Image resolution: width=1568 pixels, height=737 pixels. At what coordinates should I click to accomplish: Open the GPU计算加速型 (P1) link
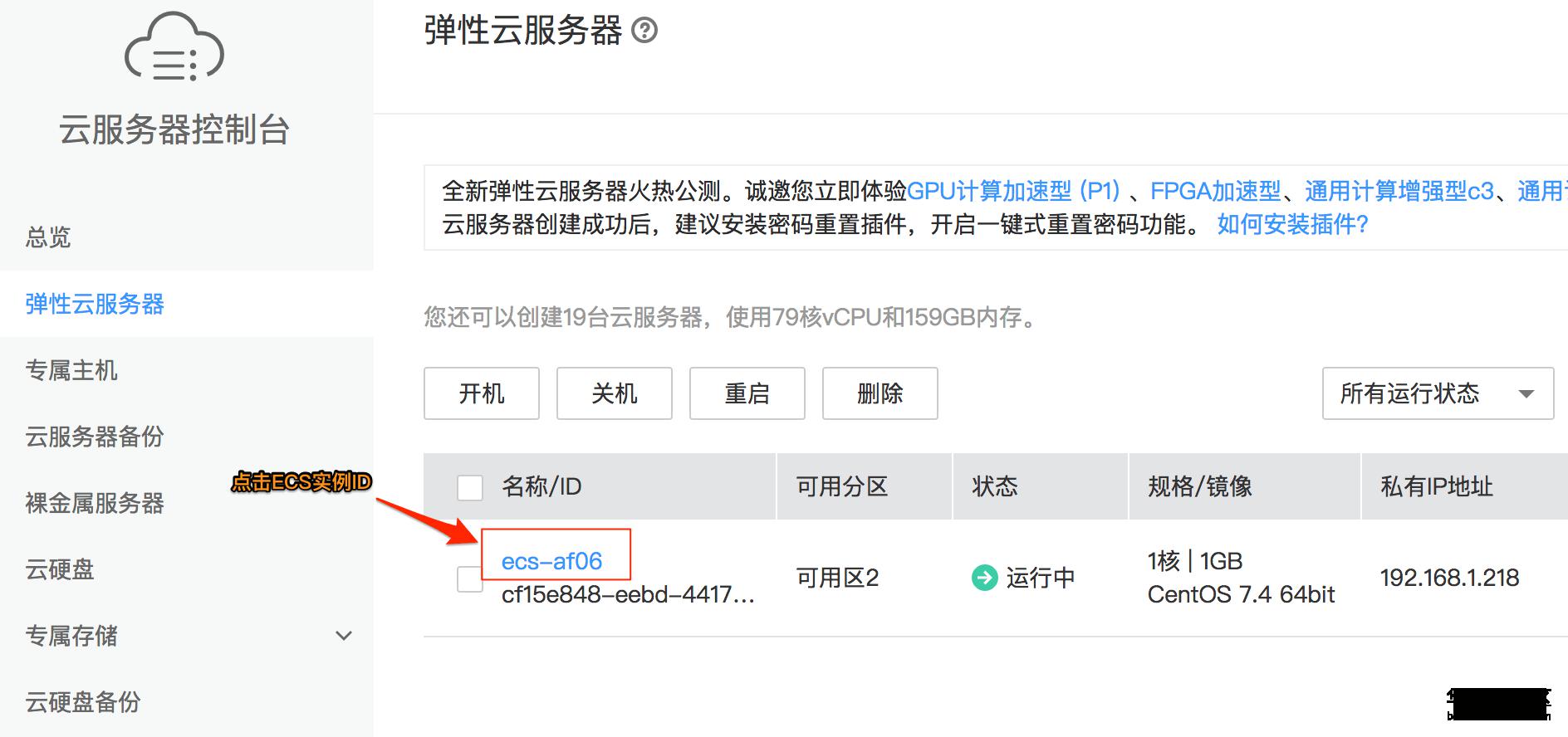click(x=1013, y=191)
